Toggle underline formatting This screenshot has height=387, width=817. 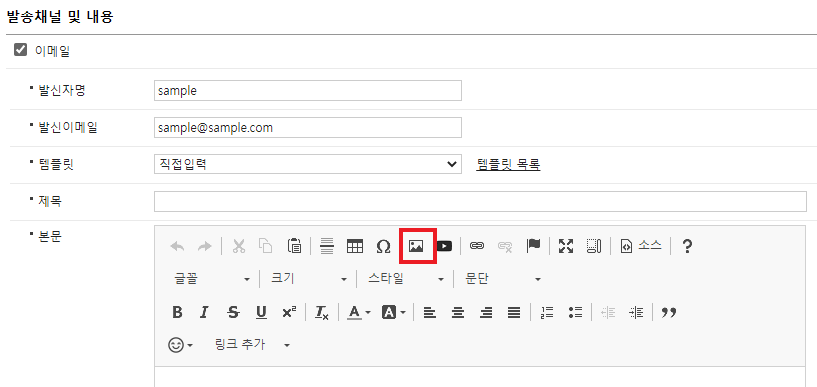pos(261,313)
